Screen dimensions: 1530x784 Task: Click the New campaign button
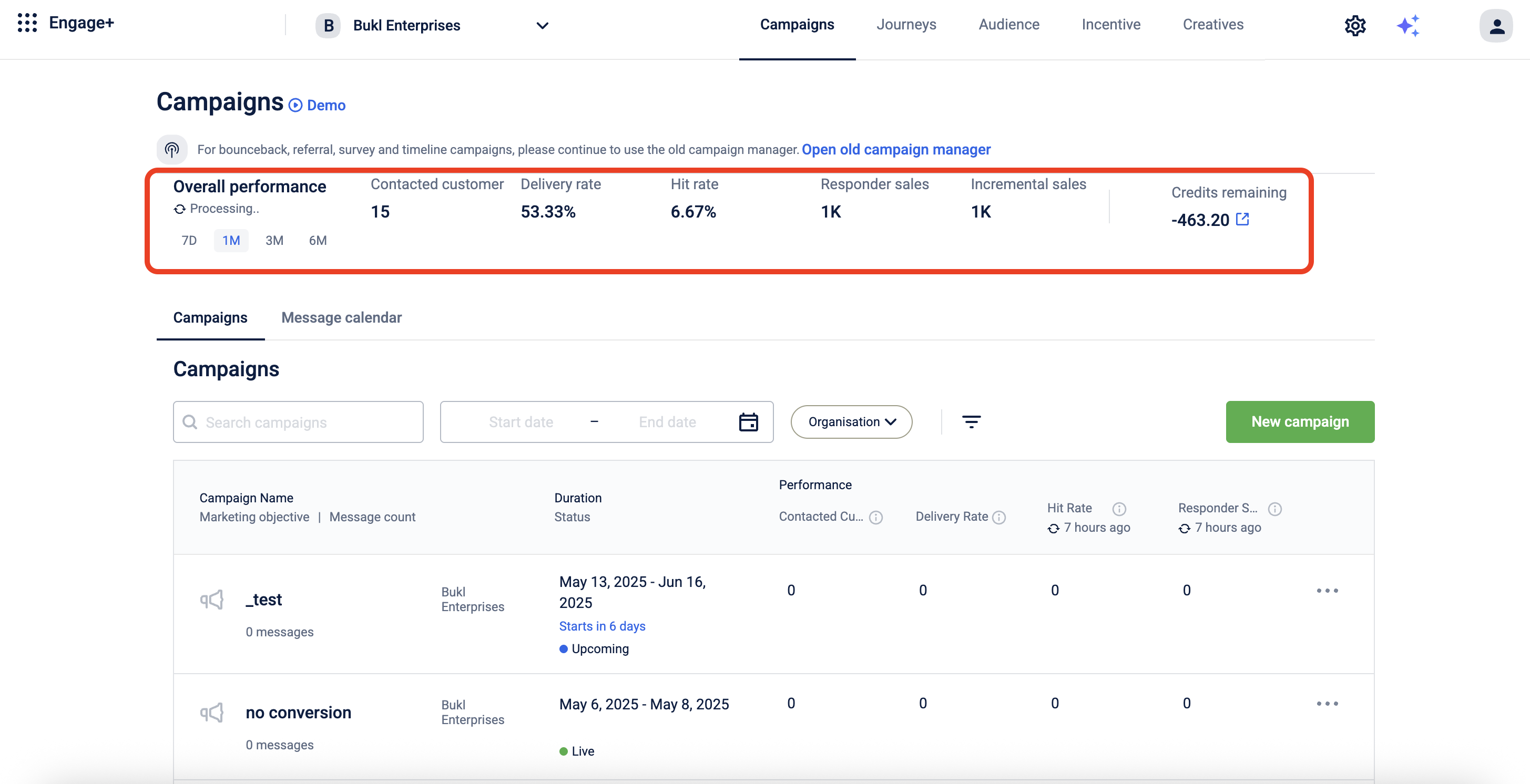point(1300,422)
